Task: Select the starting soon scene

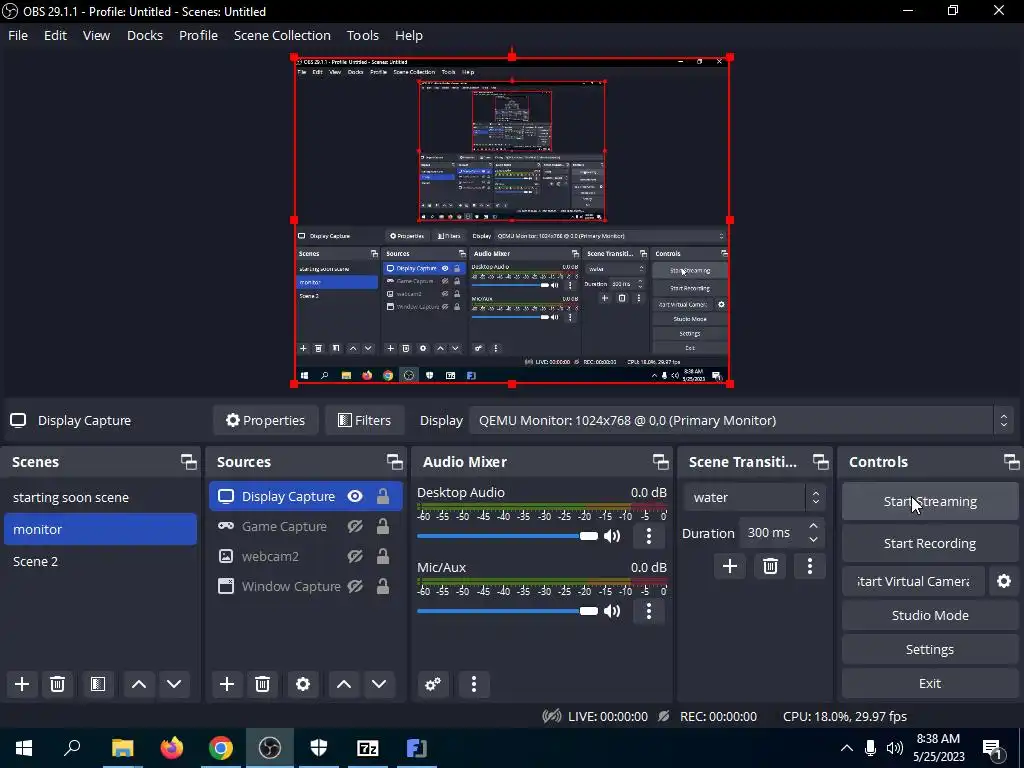Action: [x=100, y=498]
